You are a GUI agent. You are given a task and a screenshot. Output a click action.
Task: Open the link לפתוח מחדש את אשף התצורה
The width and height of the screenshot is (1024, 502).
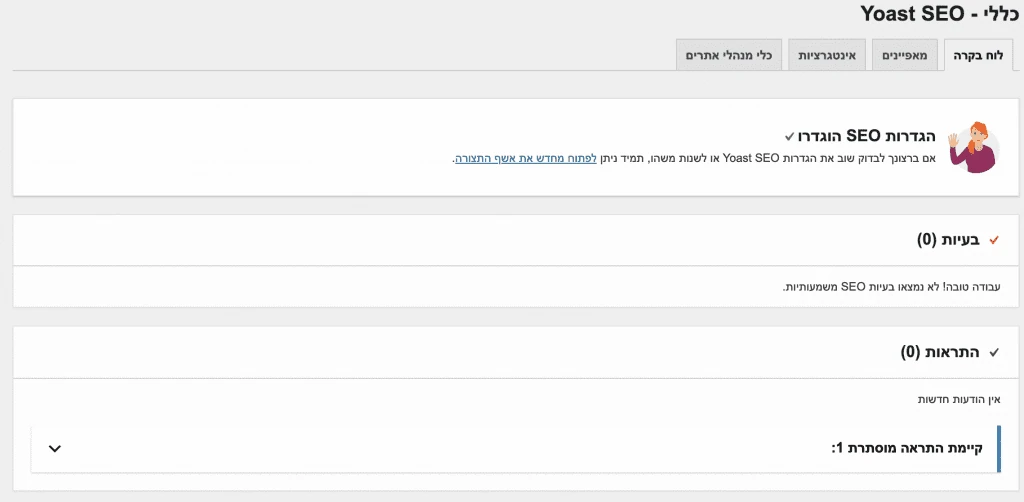coord(526,159)
